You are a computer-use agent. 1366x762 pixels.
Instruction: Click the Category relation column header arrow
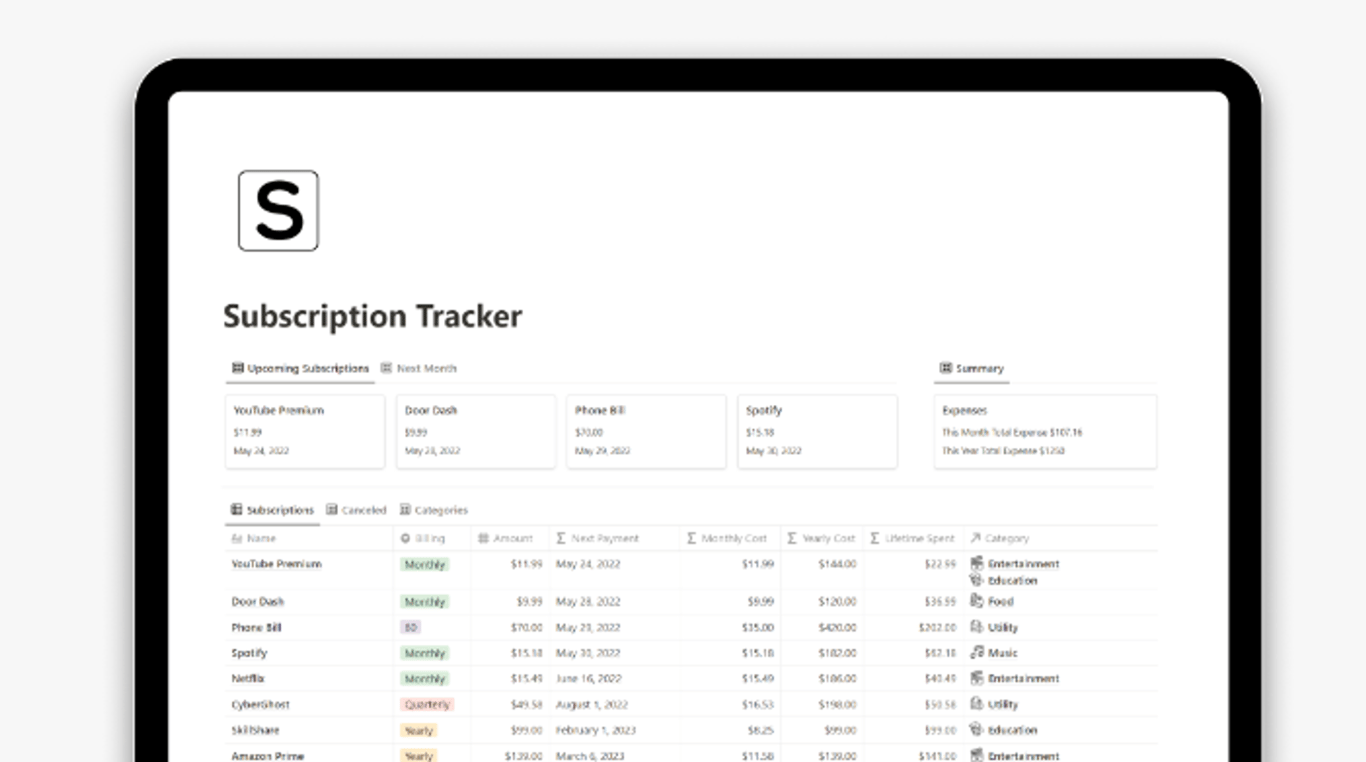975,538
